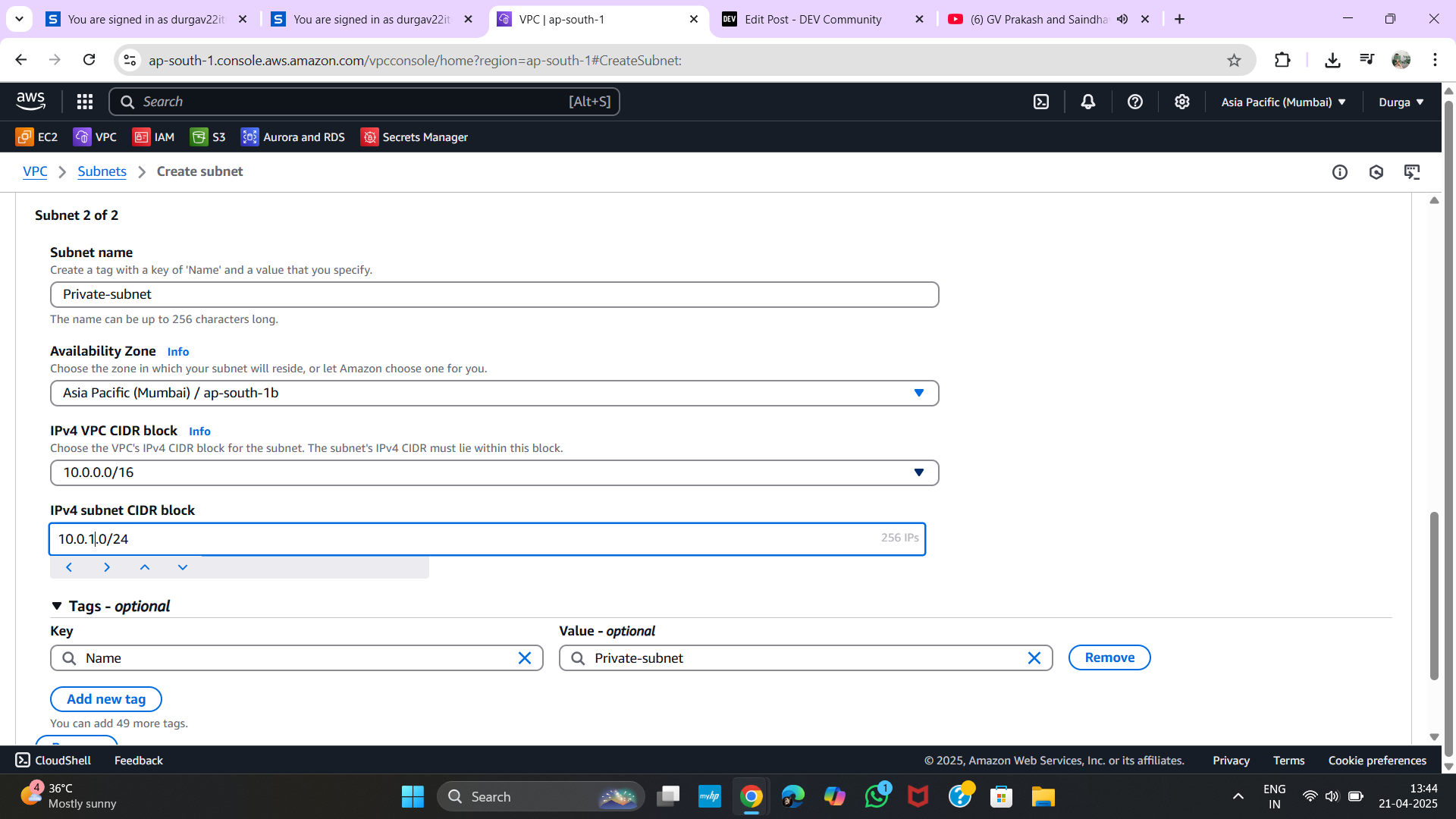Viewport: 1456px width, 819px height.
Task: Open the Windows Start menu
Action: (413, 796)
